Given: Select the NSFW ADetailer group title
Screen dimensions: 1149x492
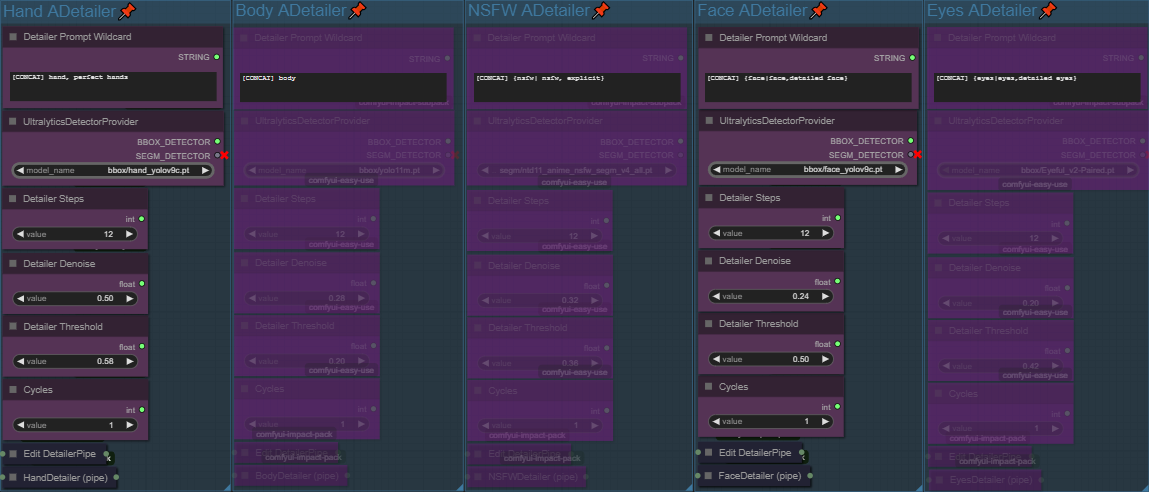Looking at the screenshot, I should (x=528, y=10).
